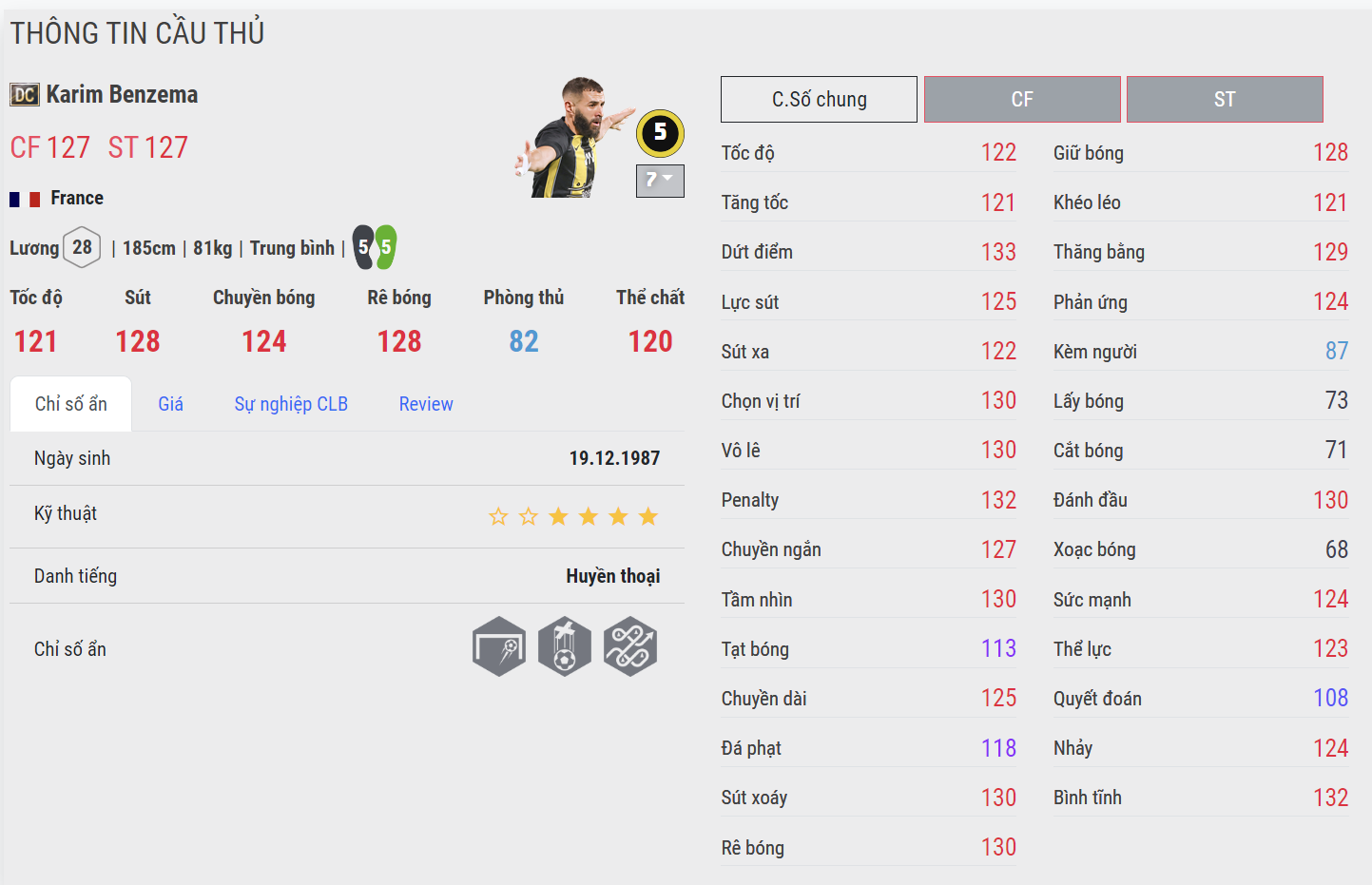Click the winding-path hidden trait hexagon icon
Screen dimensions: 1372x885
pos(630,646)
